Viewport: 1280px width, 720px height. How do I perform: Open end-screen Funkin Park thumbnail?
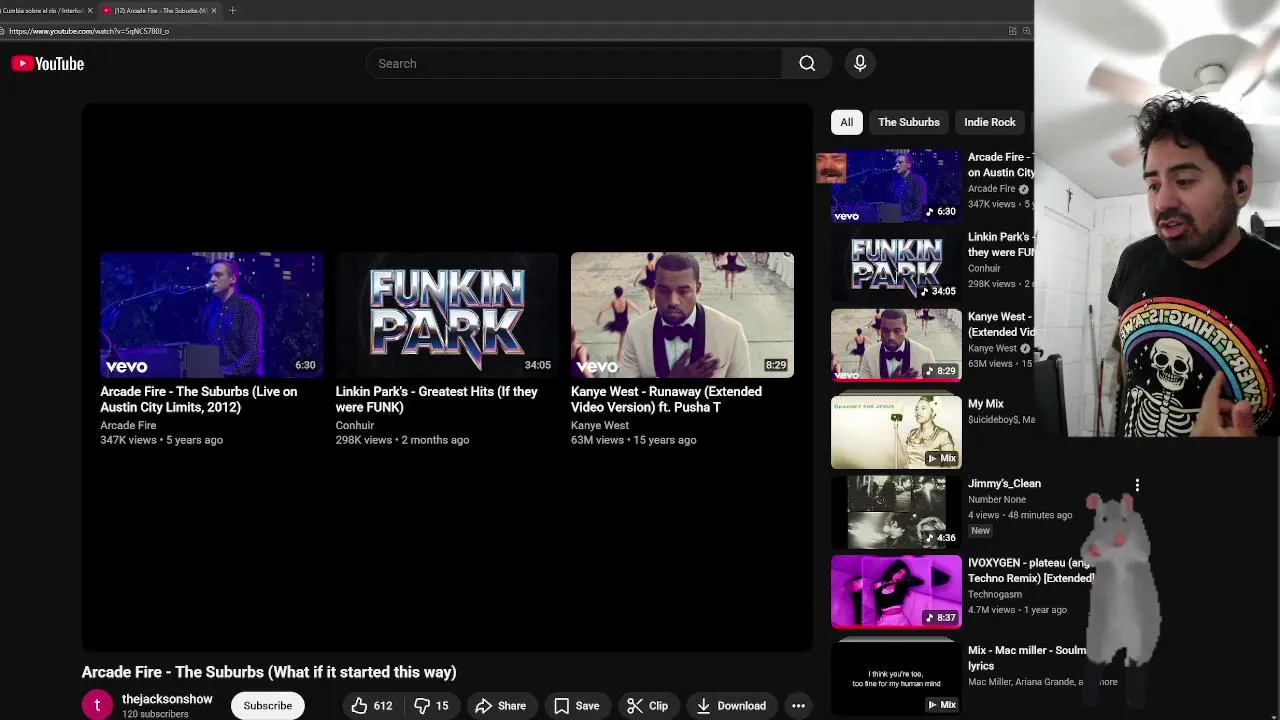[447, 315]
